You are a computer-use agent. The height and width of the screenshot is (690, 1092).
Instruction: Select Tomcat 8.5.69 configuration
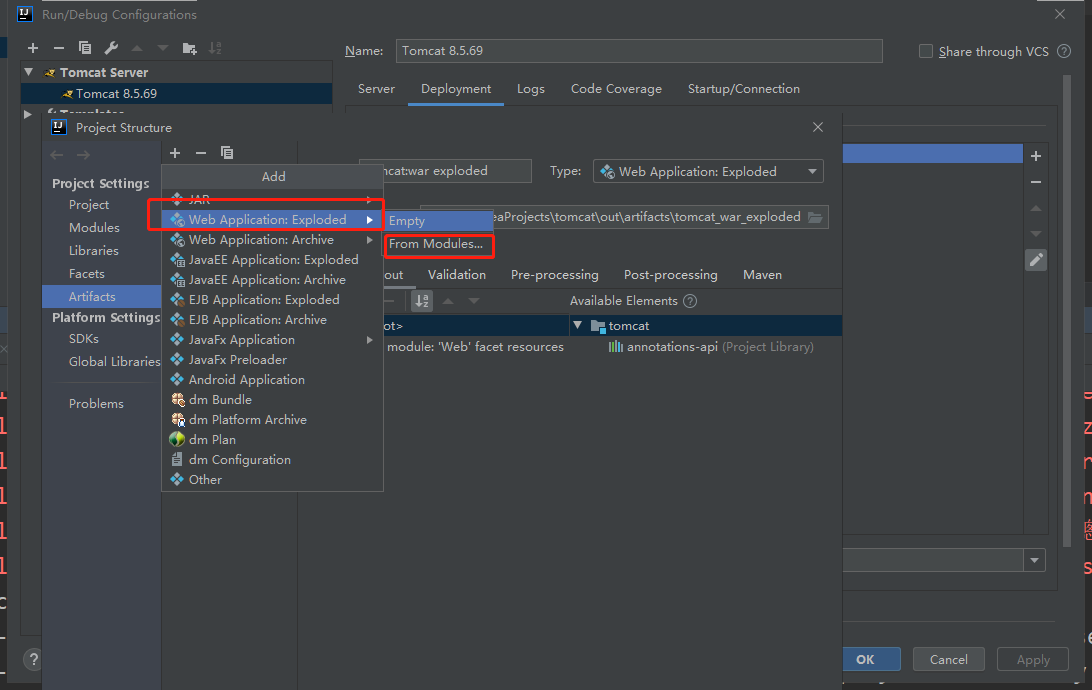click(177, 93)
